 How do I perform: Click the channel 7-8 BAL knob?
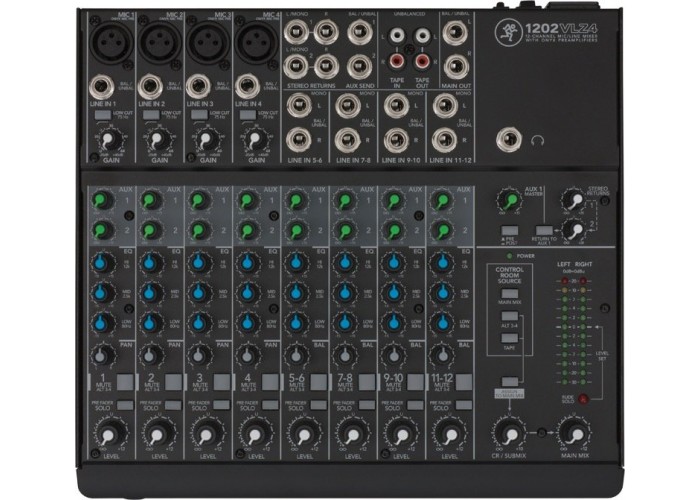point(344,356)
